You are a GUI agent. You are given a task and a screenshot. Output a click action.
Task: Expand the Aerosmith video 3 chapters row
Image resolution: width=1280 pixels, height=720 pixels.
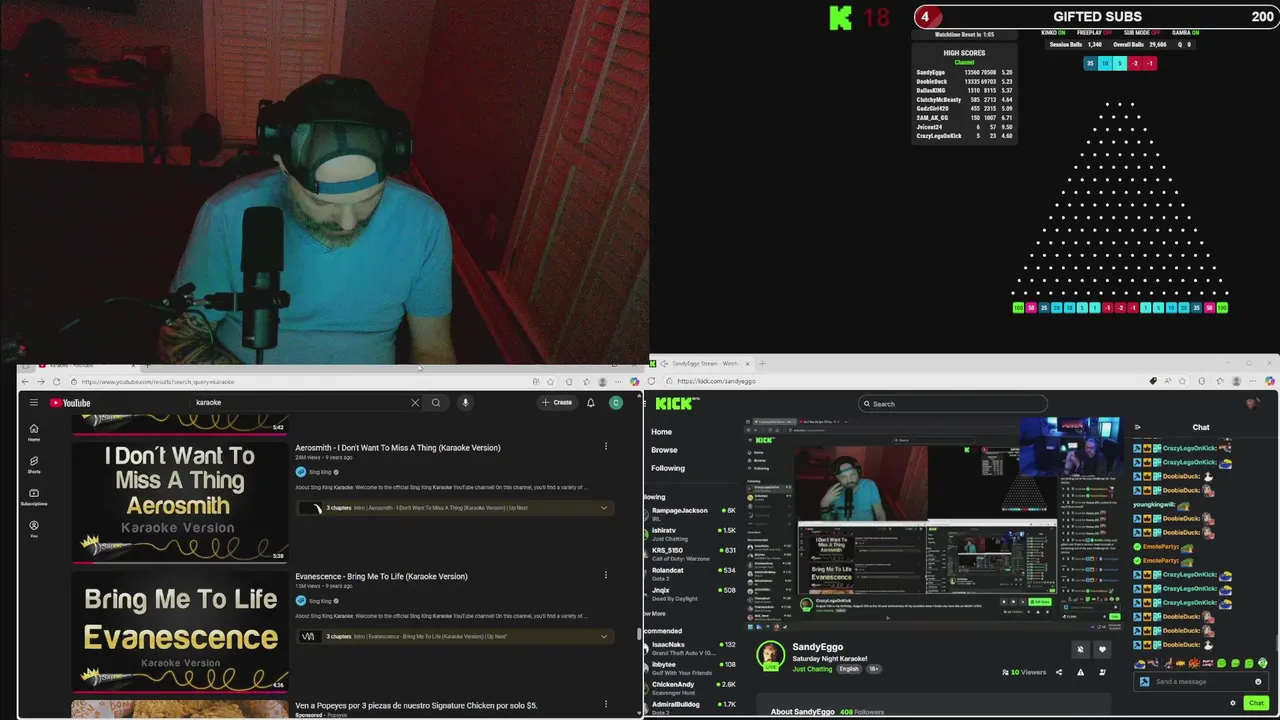(x=455, y=508)
